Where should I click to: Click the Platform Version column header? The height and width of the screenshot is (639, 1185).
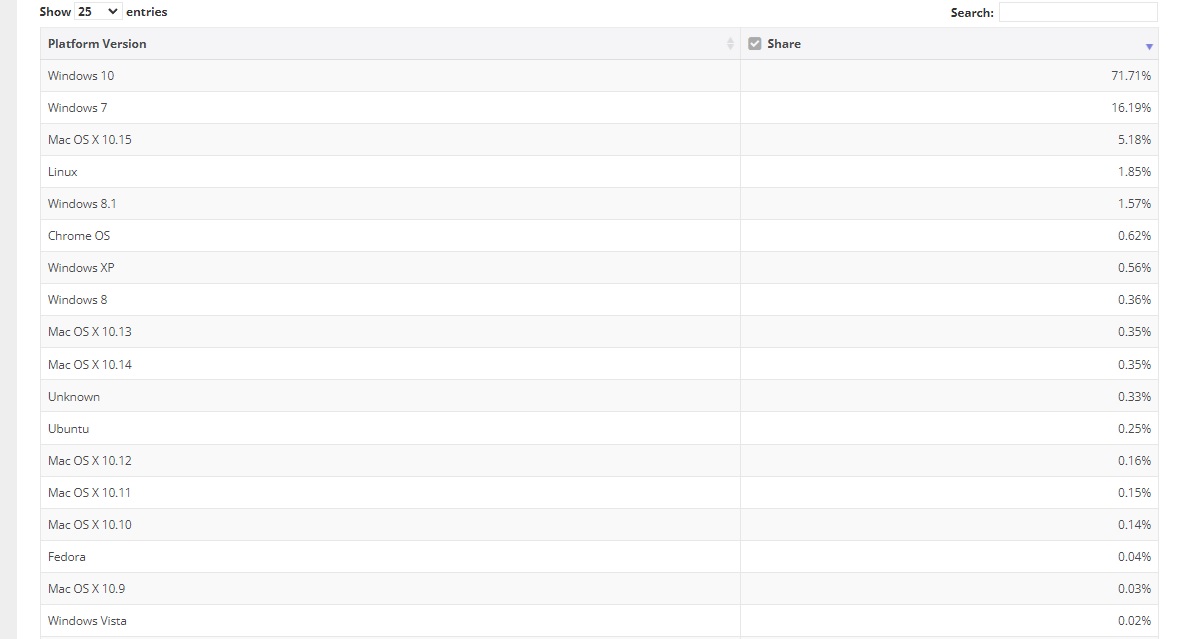click(390, 44)
